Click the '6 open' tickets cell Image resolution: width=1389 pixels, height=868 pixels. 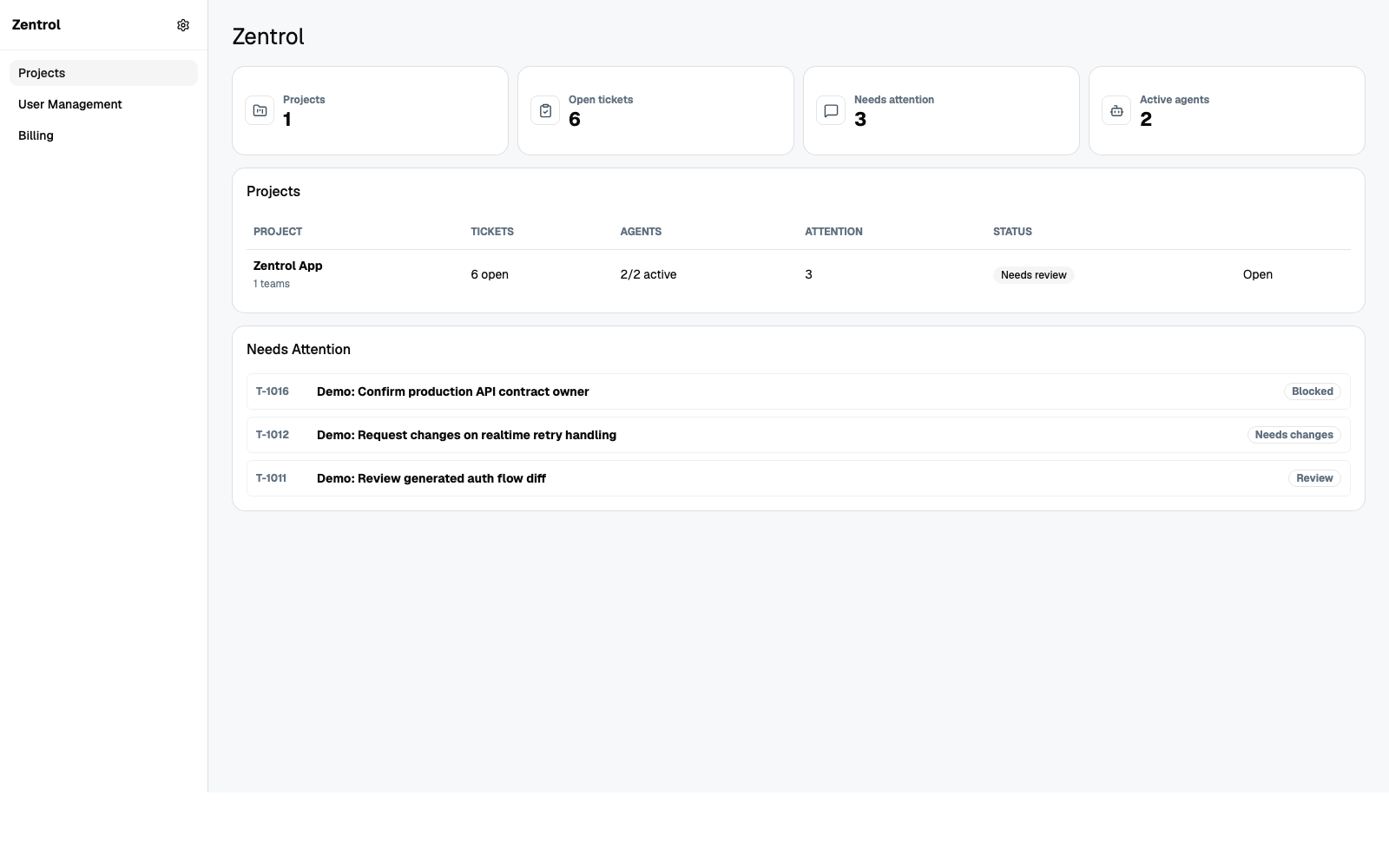tap(490, 274)
